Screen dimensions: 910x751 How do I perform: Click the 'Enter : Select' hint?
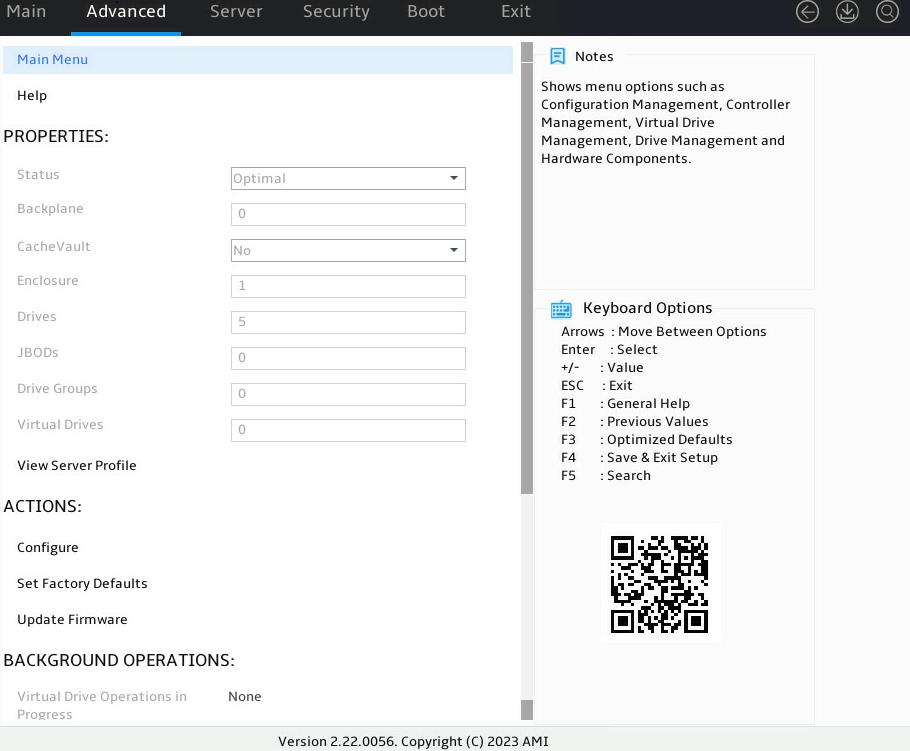[609, 350]
